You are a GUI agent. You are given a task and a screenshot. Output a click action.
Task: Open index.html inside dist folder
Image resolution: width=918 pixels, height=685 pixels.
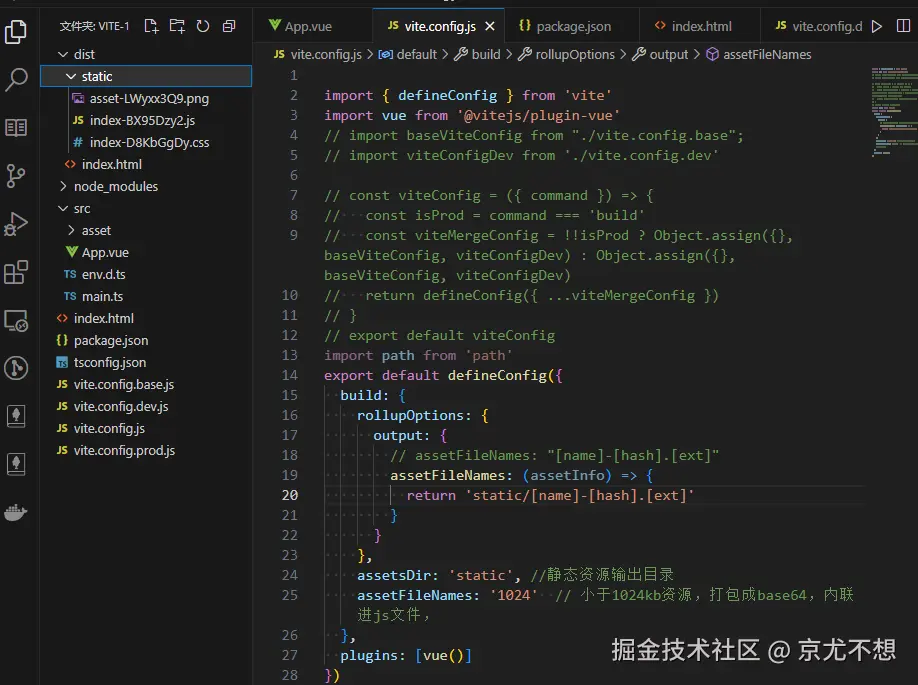click(111, 165)
